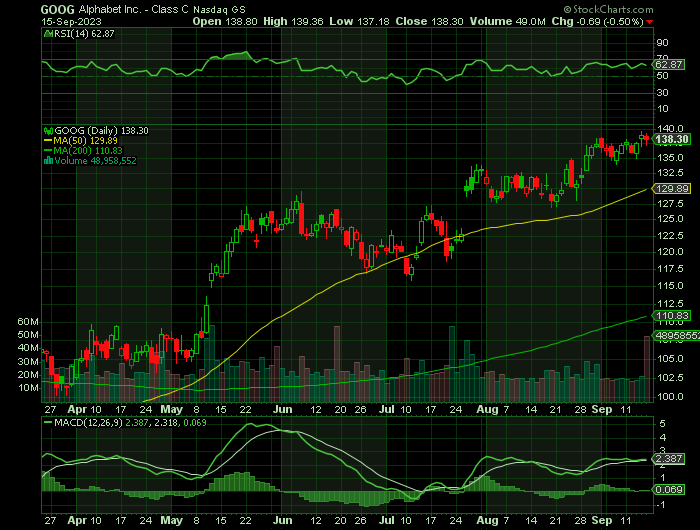Click Jul on the price chart date axis

(x=387, y=410)
